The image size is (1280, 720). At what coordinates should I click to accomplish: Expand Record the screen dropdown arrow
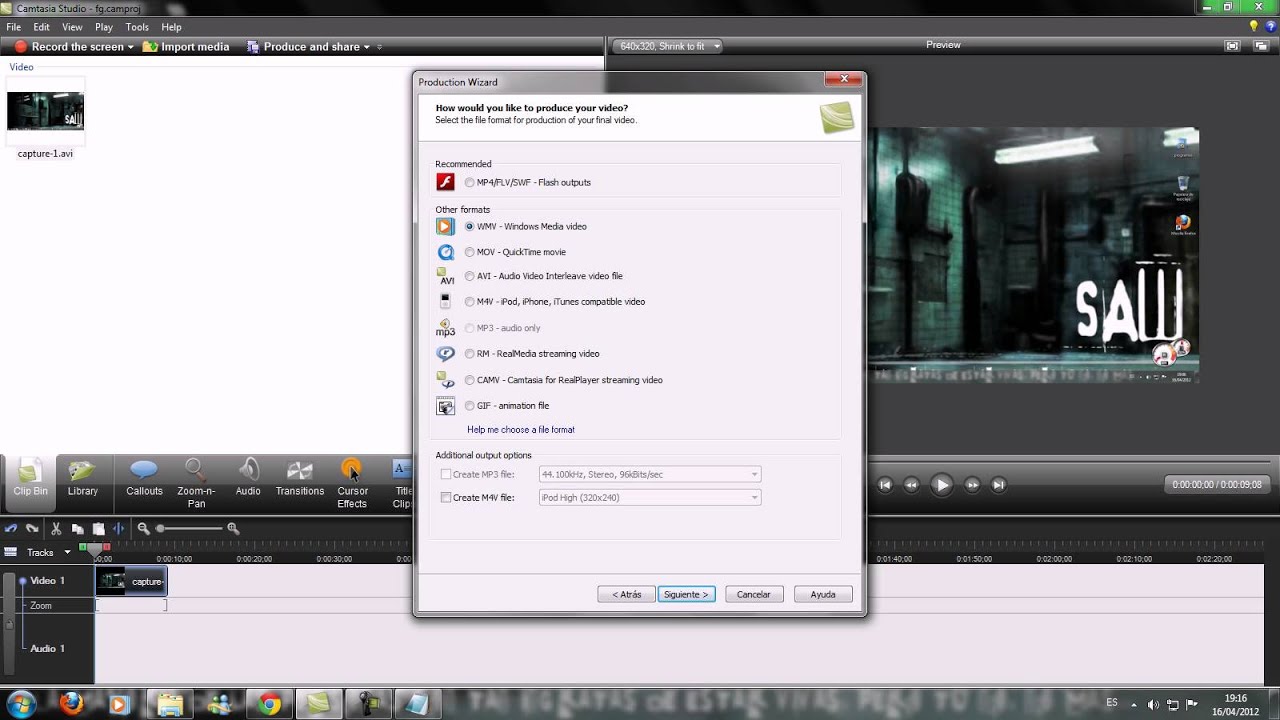[130, 47]
